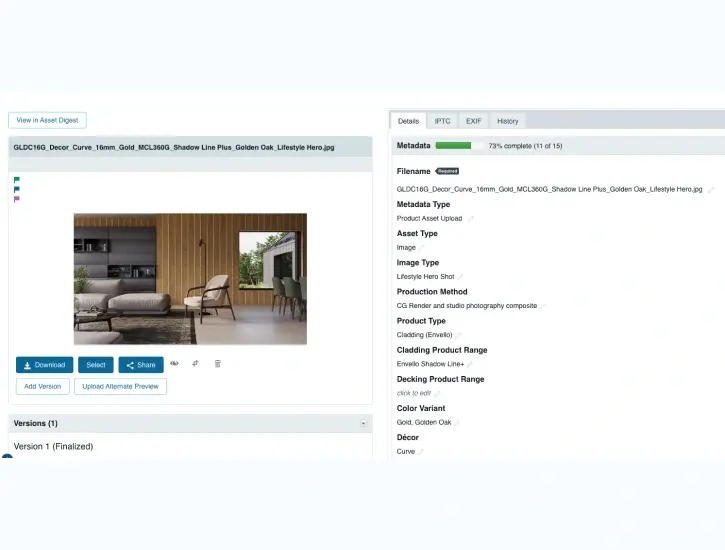
Task: Click pencil icon beside Gold, Golden Oak
Action: [457, 422]
